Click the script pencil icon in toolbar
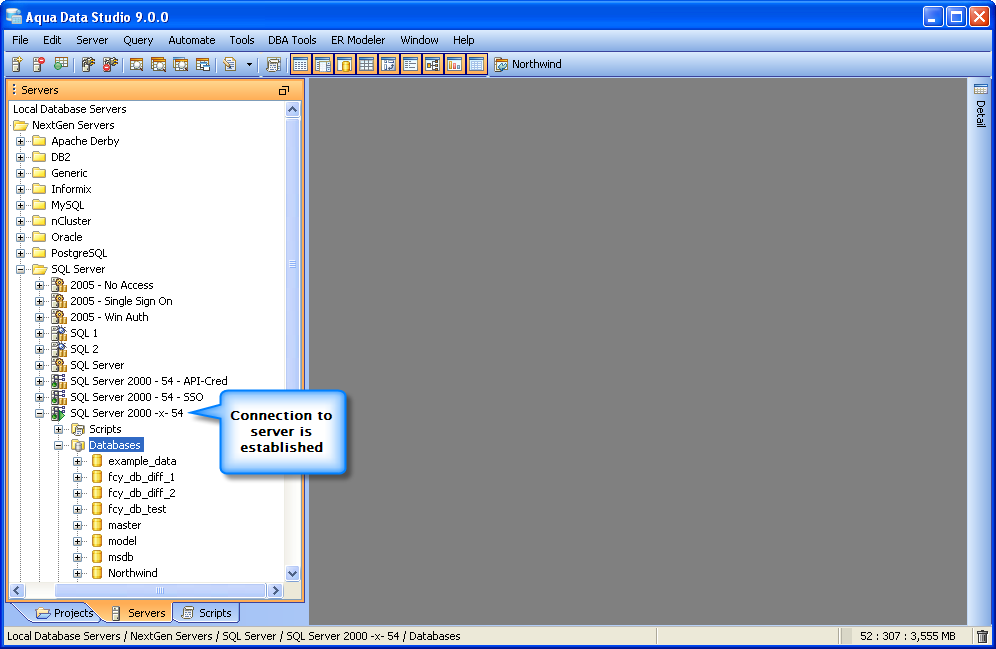Image resolution: width=996 pixels, height=649 pixels. pos(230,64)
